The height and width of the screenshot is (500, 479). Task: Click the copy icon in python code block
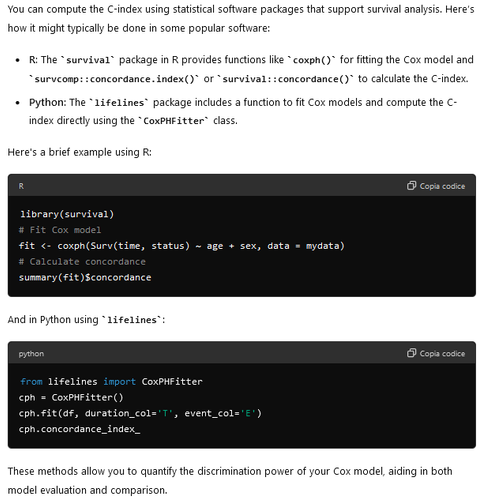(x=411, y=353)
